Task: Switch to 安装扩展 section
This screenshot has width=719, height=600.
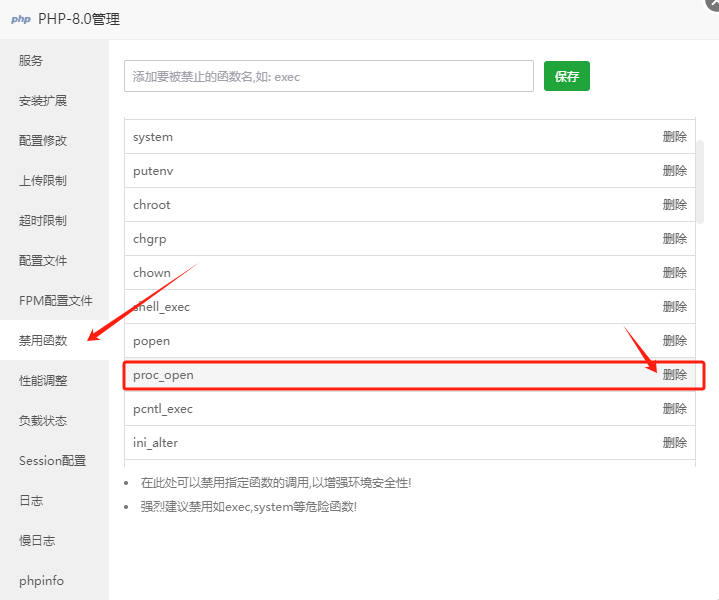Action: point(43,101)
